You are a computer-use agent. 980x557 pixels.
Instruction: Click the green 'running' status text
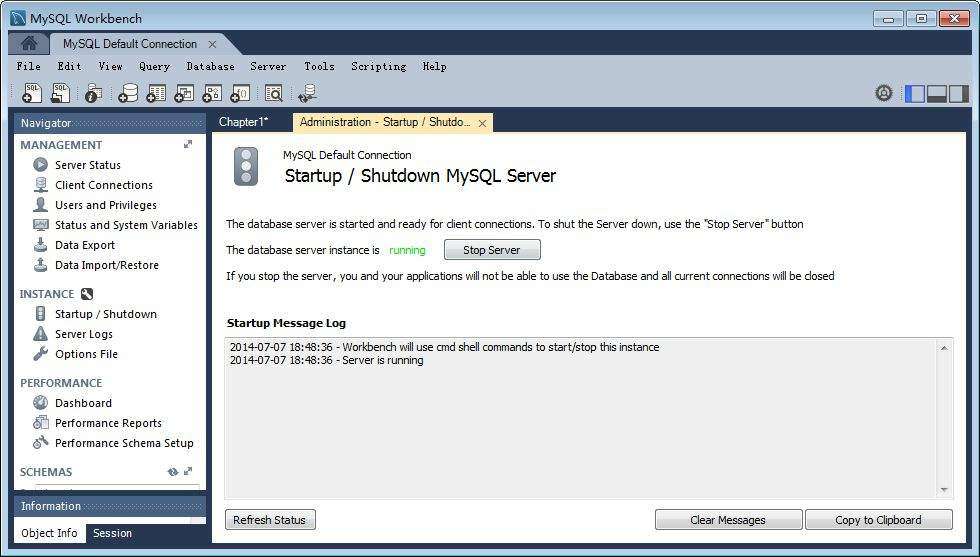click(407, 250)
